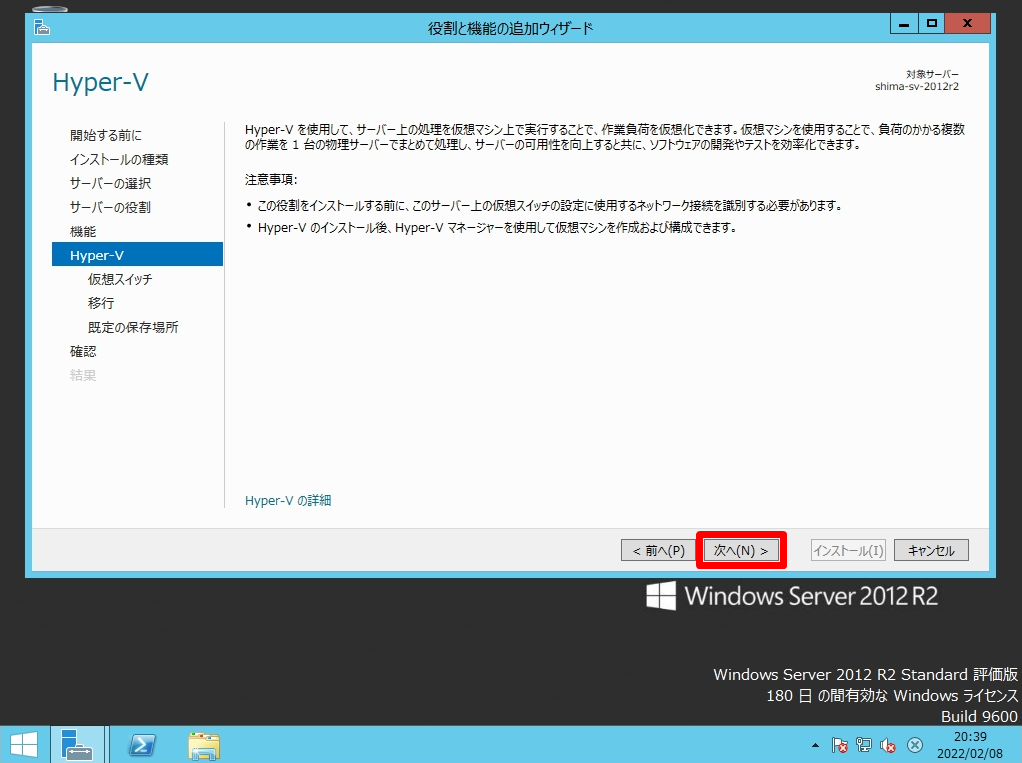Open File Explorer from the taskbar

click(x=204, y=745)
